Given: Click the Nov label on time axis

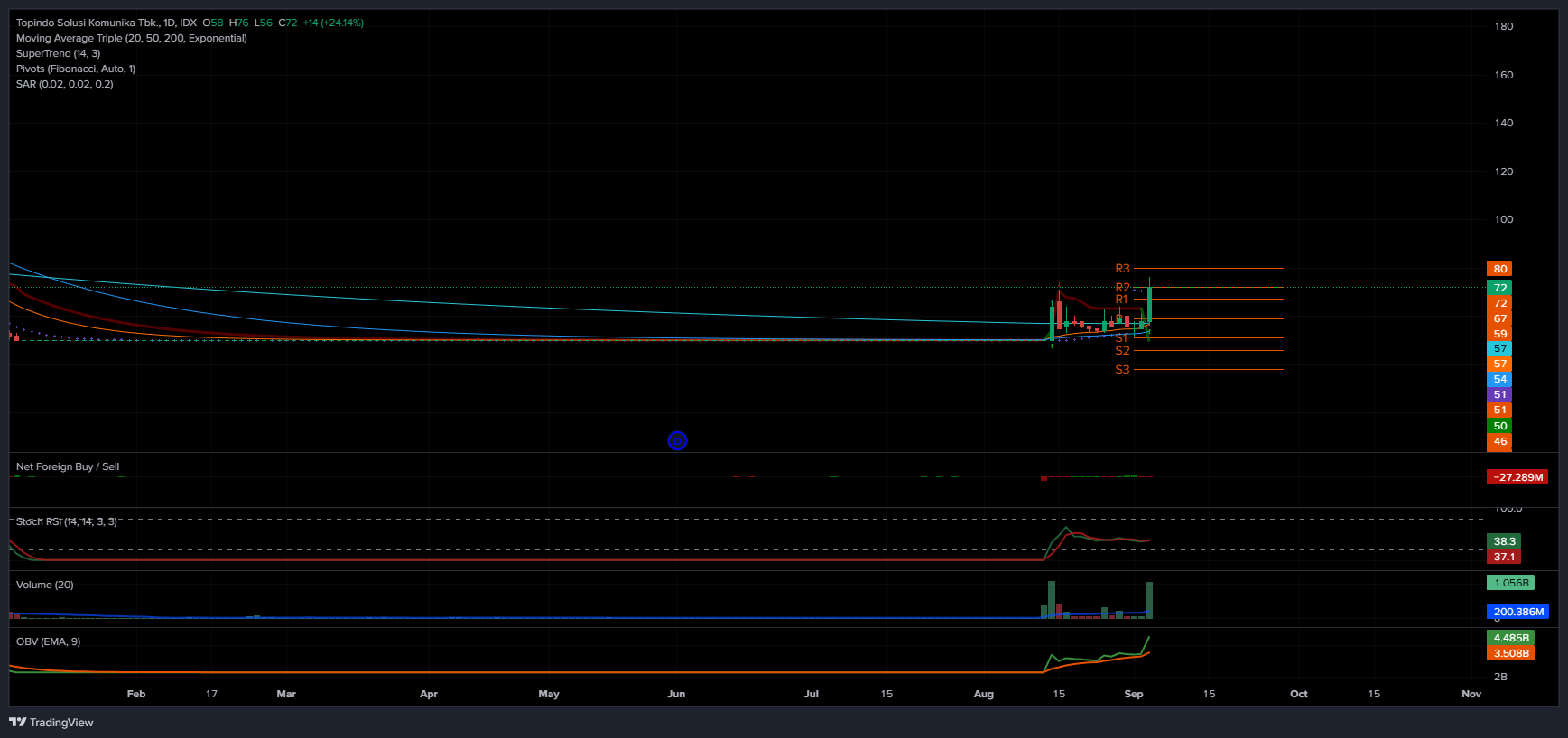Looking at the screenshot, I should [x=1471, y=694].
